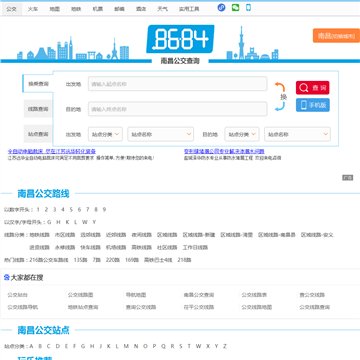
Task: Open the 地铁线路 route category
Action: coord(40,235)
